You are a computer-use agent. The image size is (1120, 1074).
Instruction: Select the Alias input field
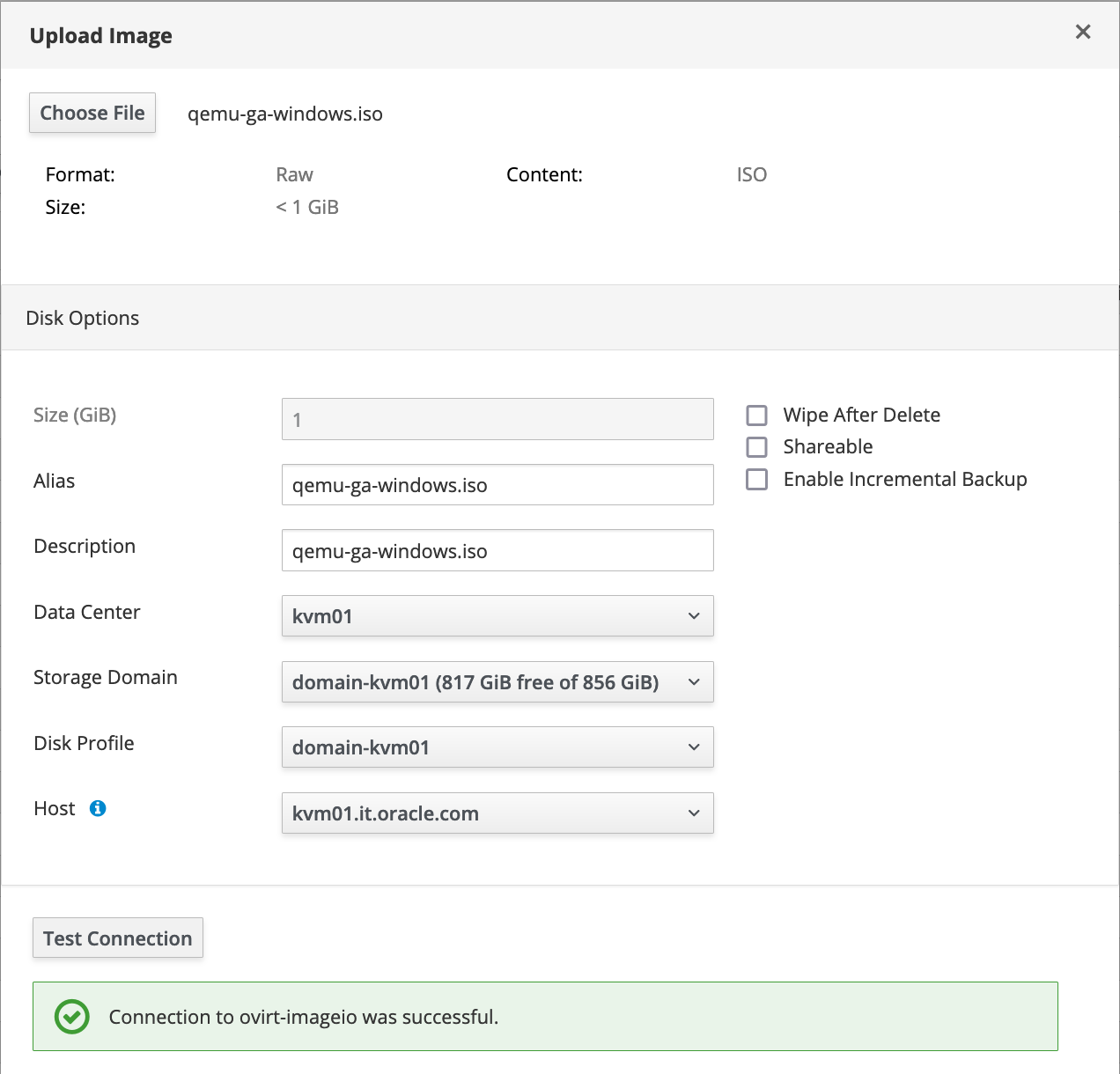(x=497, y=484)
